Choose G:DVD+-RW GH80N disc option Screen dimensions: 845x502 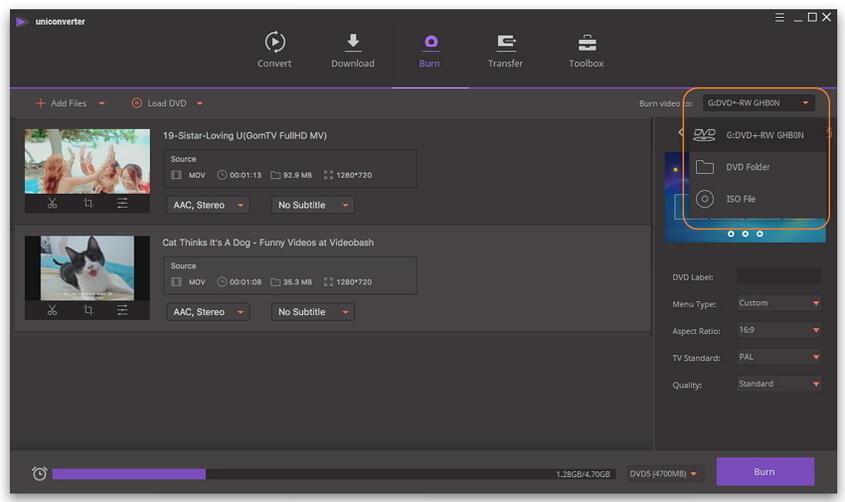[x=758, y=135]
